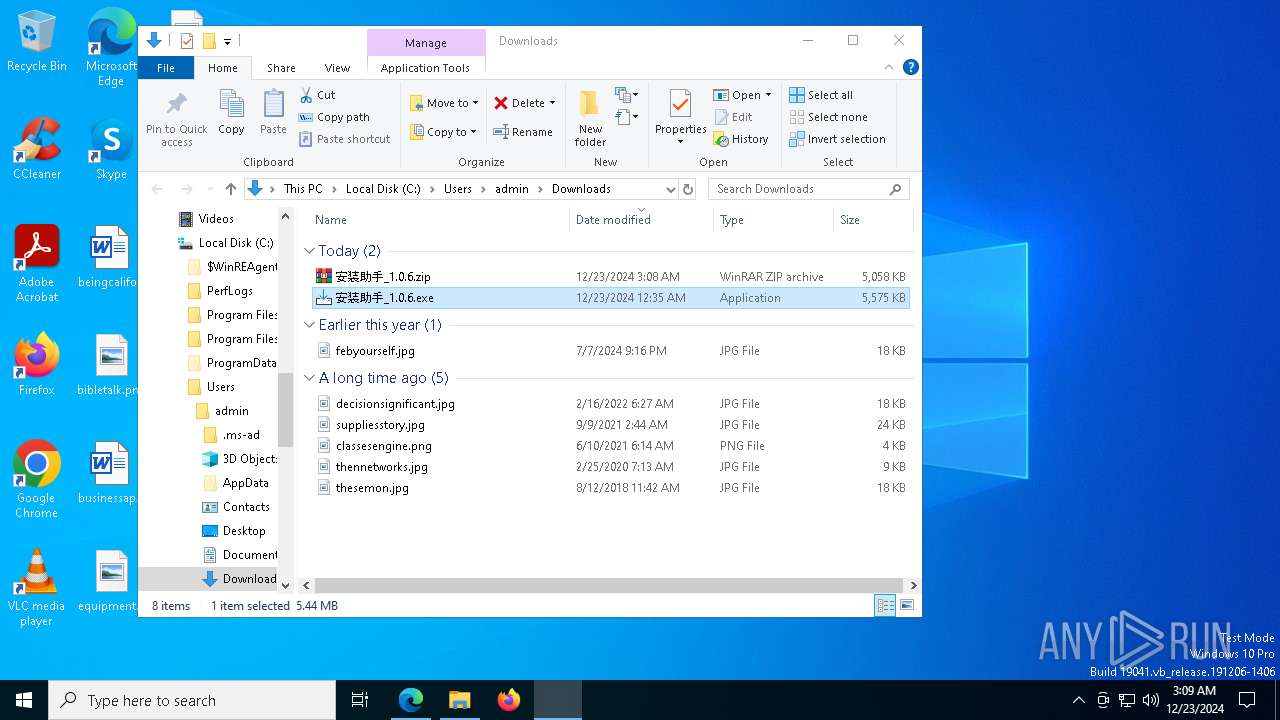Viewport: 1280px width, 720px height.
Task: Switch to the Share tab
Action: pos(281,68)
